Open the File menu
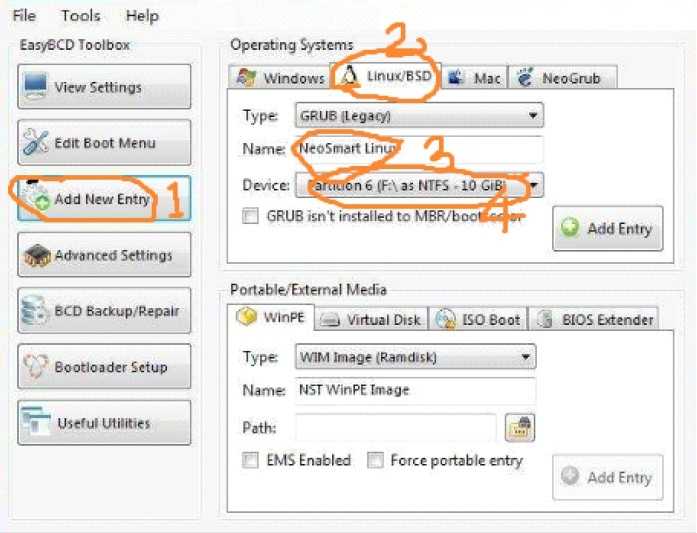697x533 pixels. (x=24, y=16)
